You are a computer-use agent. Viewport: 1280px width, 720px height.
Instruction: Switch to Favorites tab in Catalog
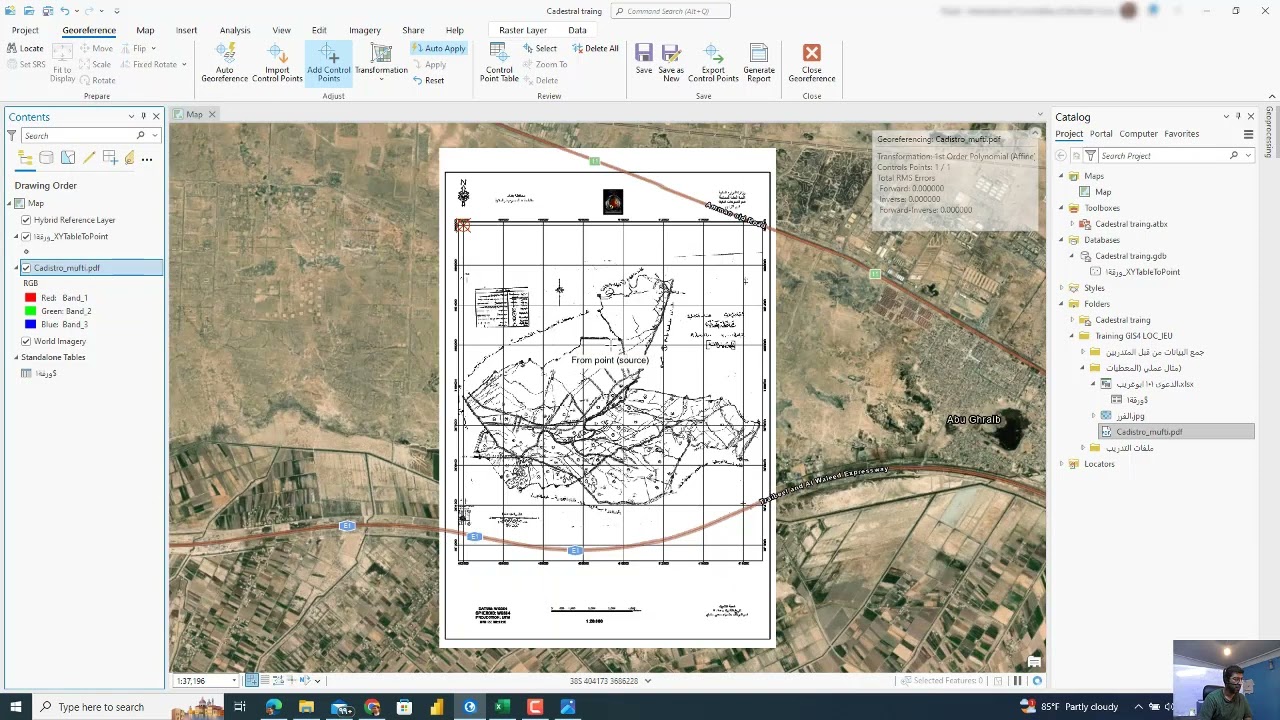coord(1181,134)
